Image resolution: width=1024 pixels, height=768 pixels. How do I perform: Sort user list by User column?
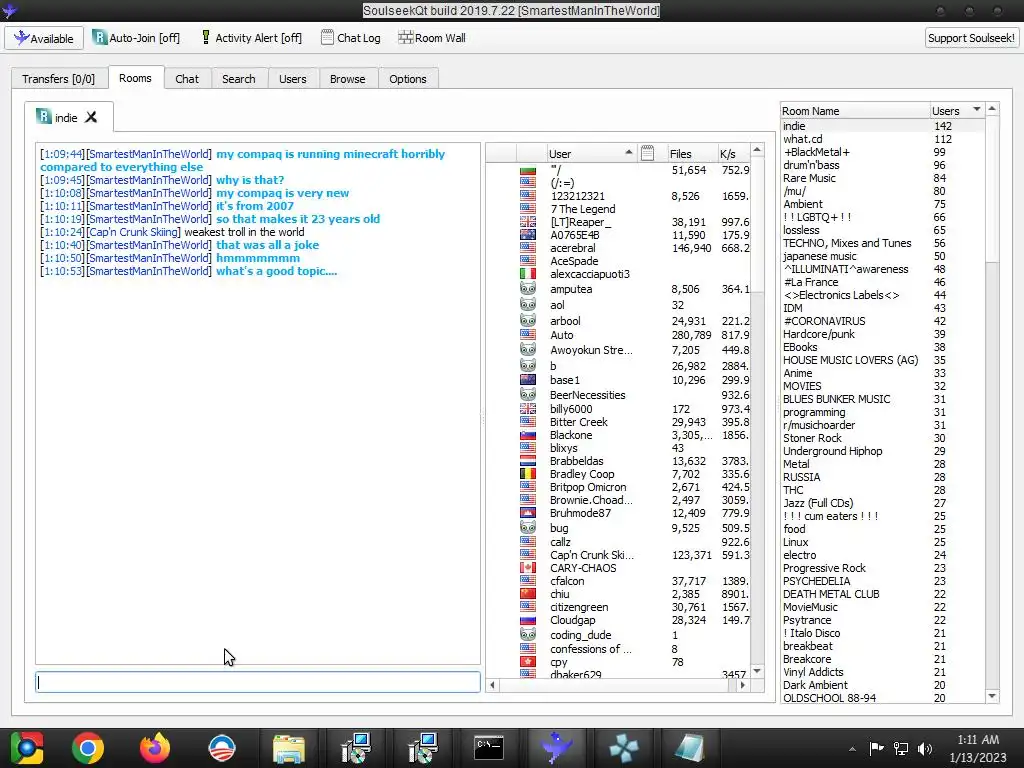(591, 153)
